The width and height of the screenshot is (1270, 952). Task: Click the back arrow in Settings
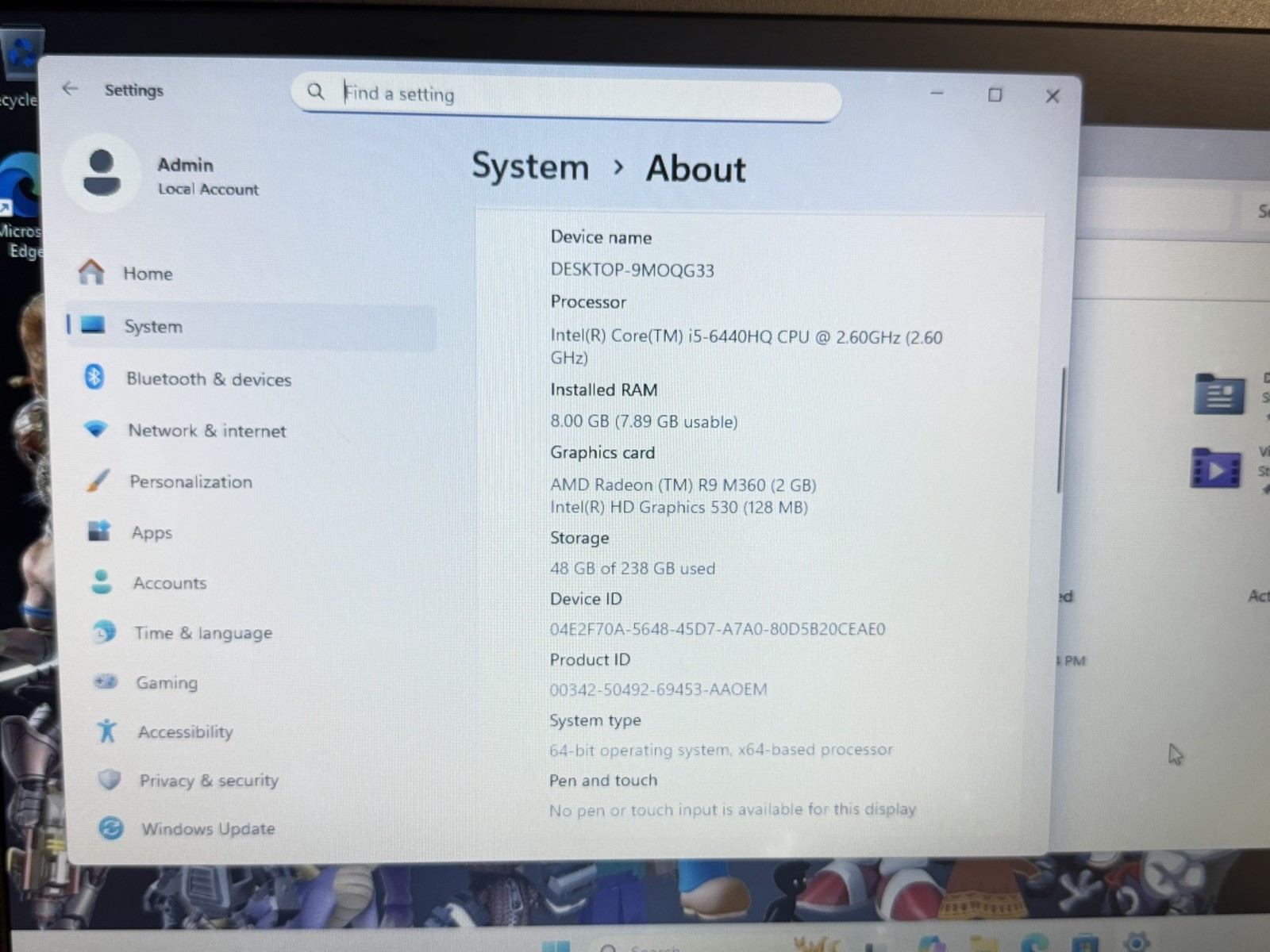click(70, 89)
